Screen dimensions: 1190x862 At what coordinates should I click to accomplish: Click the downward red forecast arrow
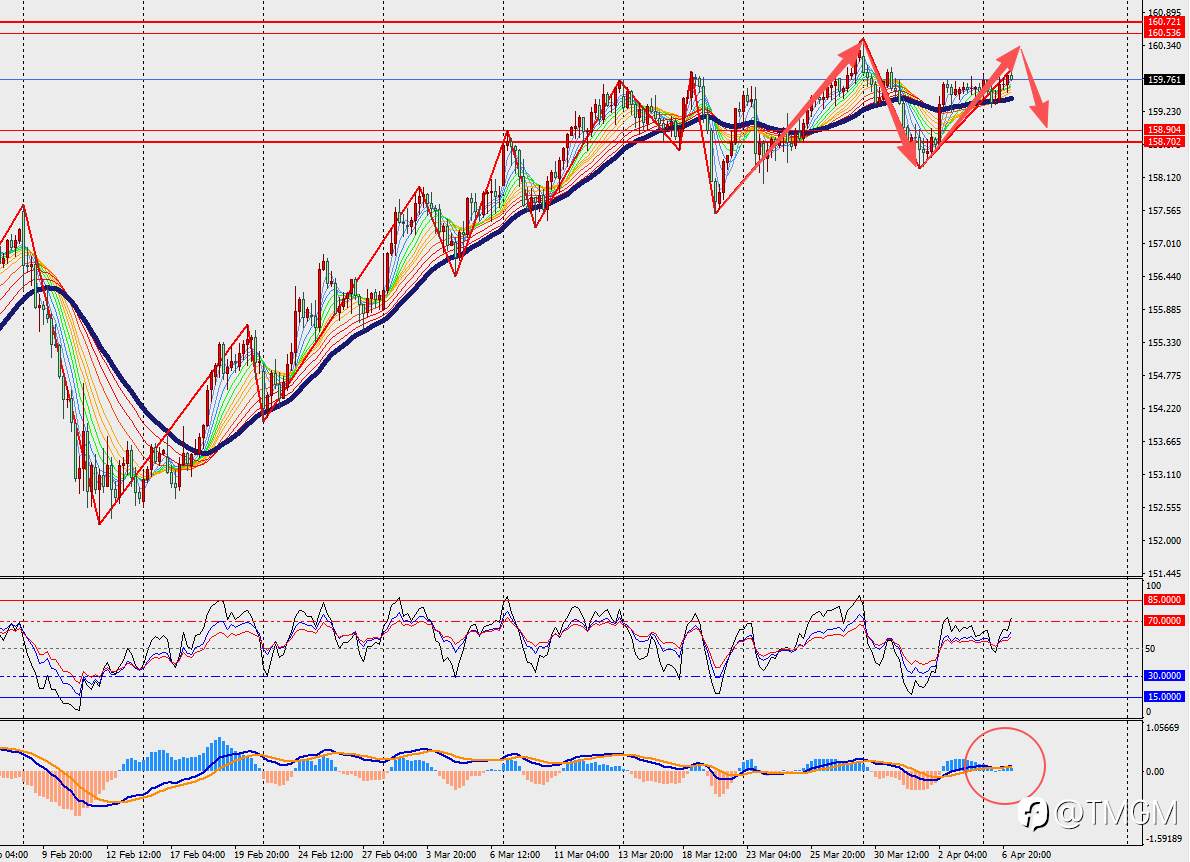1034,87
